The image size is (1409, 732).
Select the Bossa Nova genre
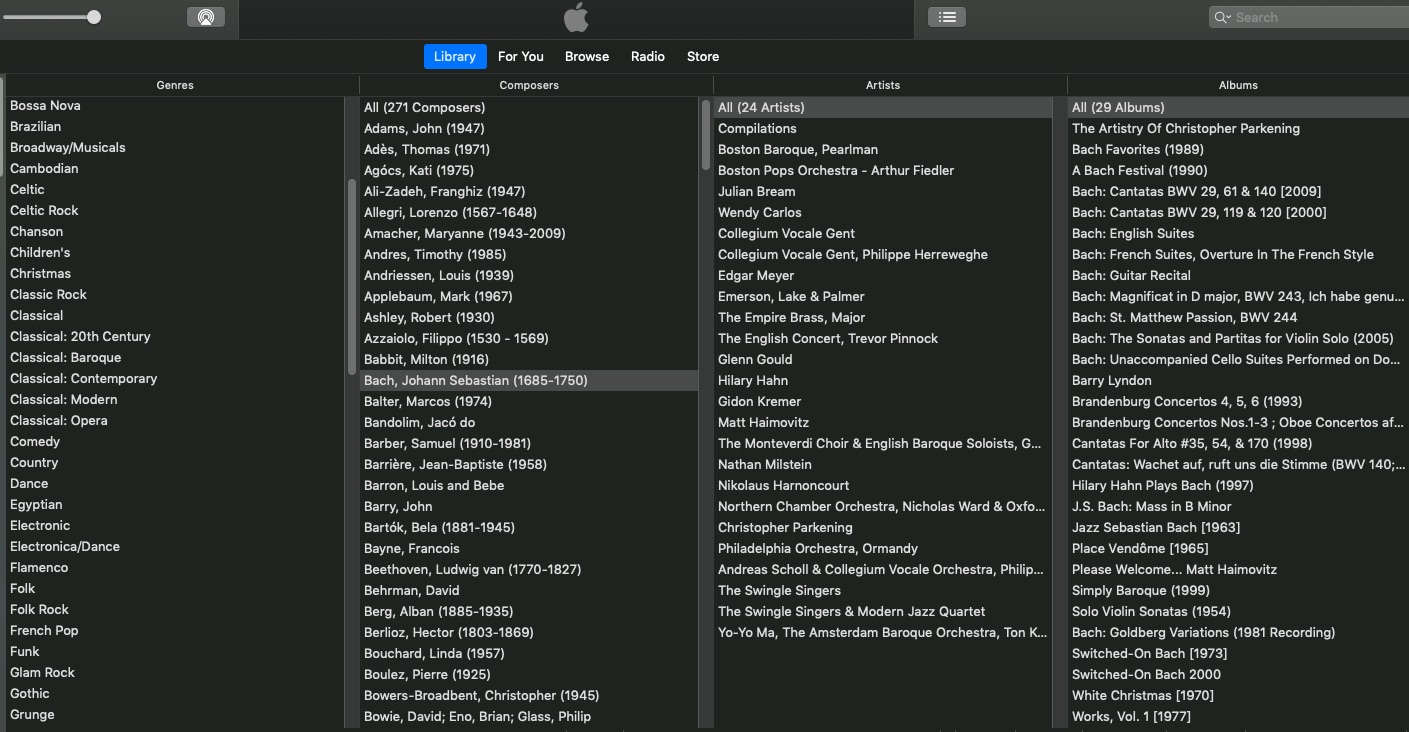coord(45,105)
